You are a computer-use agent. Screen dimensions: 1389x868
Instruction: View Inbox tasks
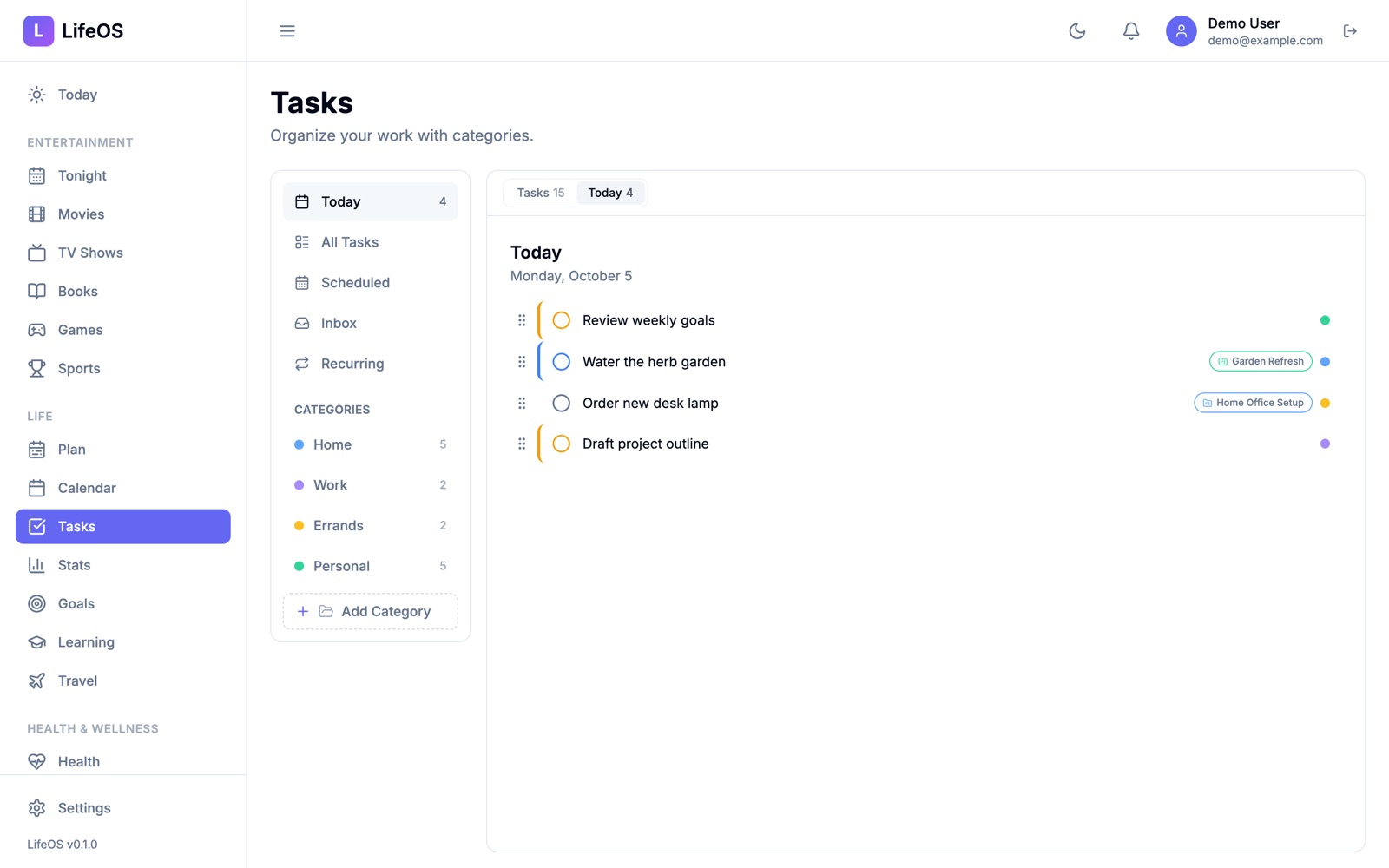371,323
